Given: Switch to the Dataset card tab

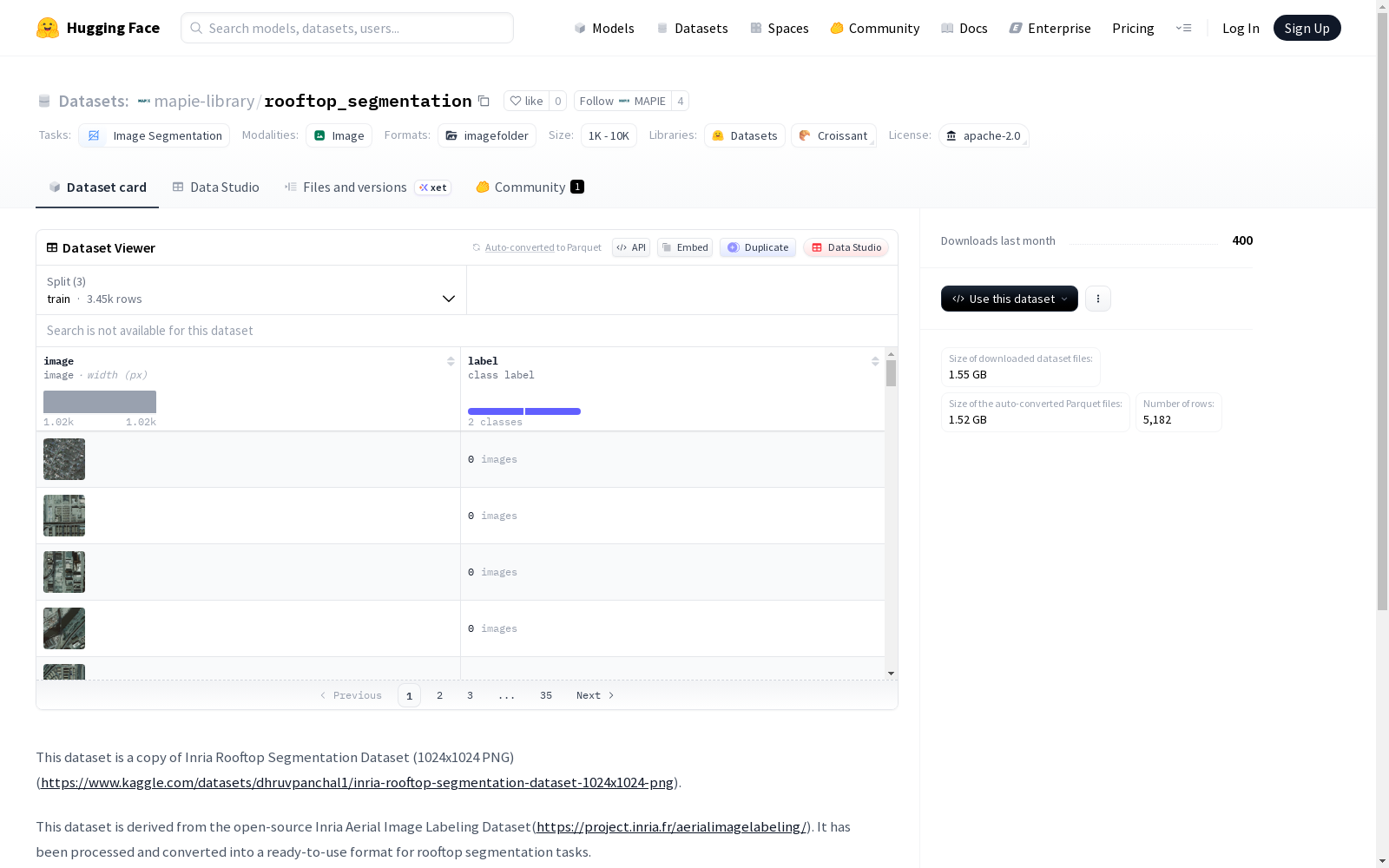Looking at the screenshot, I should tap(97, 187).
